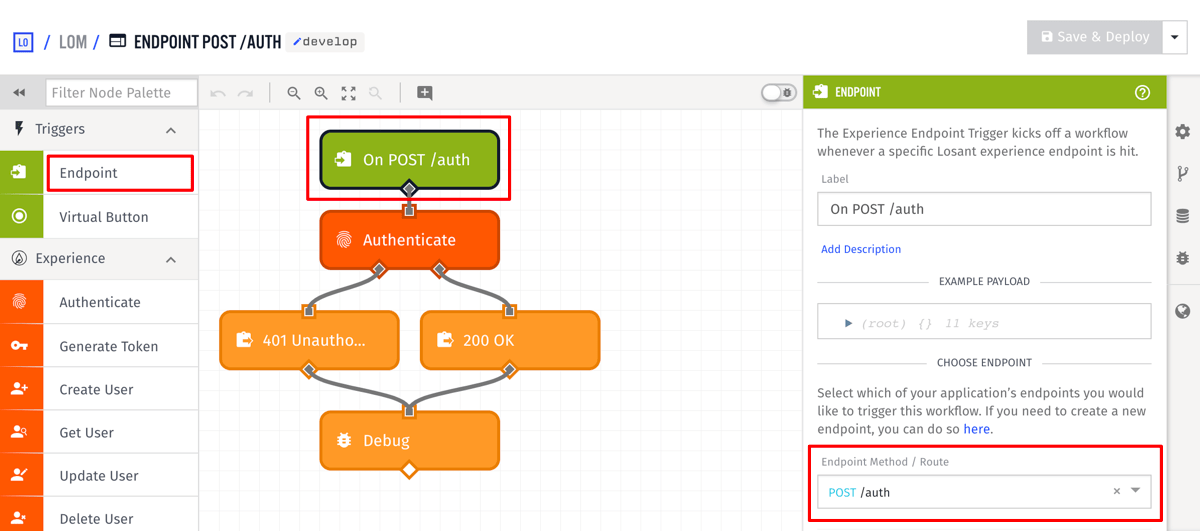Select the 401 Unauthorized reply node
The width and height of the screenshot is (1200, 531).
pyautogui.click(x=309, y=340)
